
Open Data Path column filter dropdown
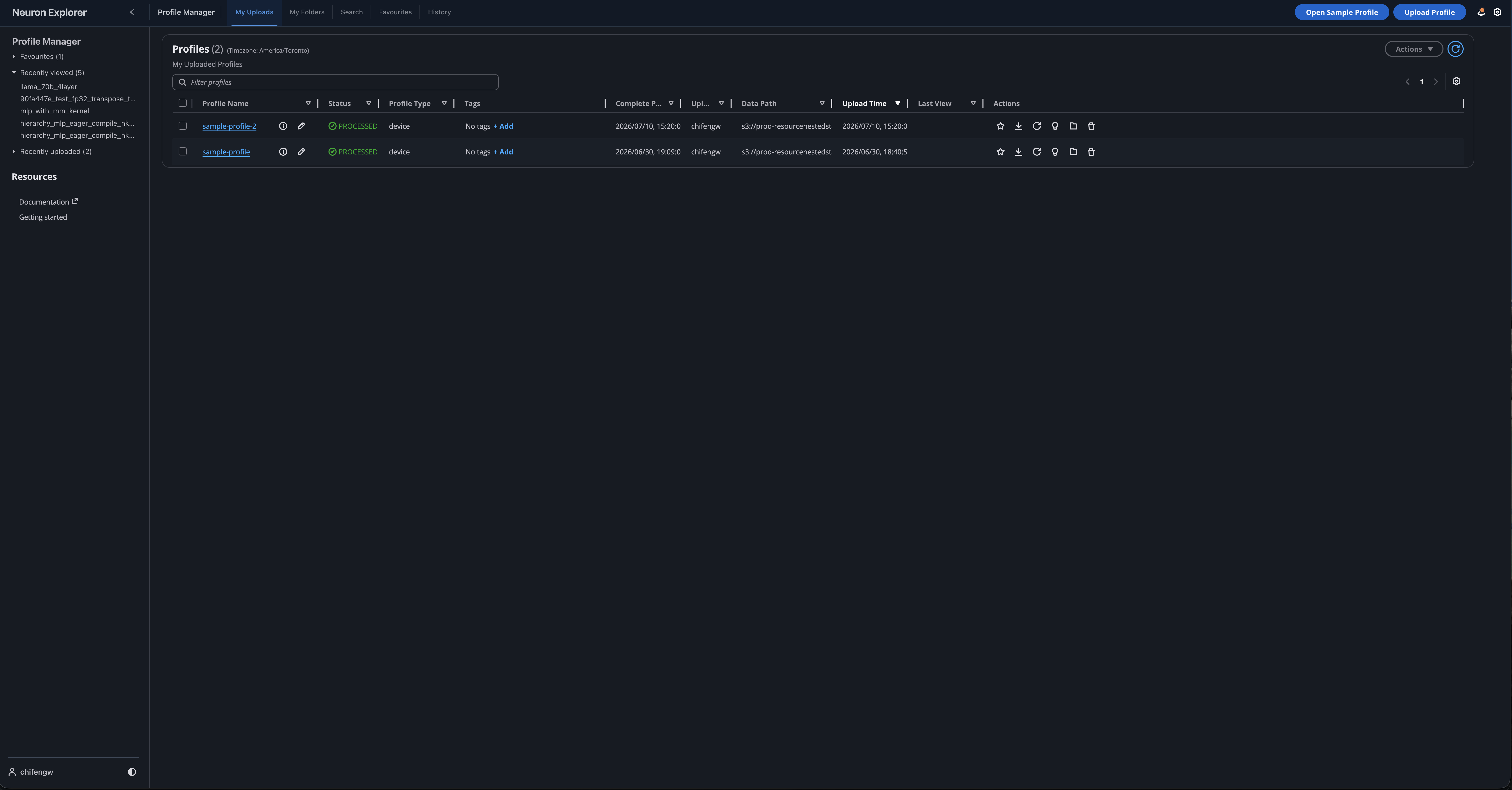pos(822,103)
